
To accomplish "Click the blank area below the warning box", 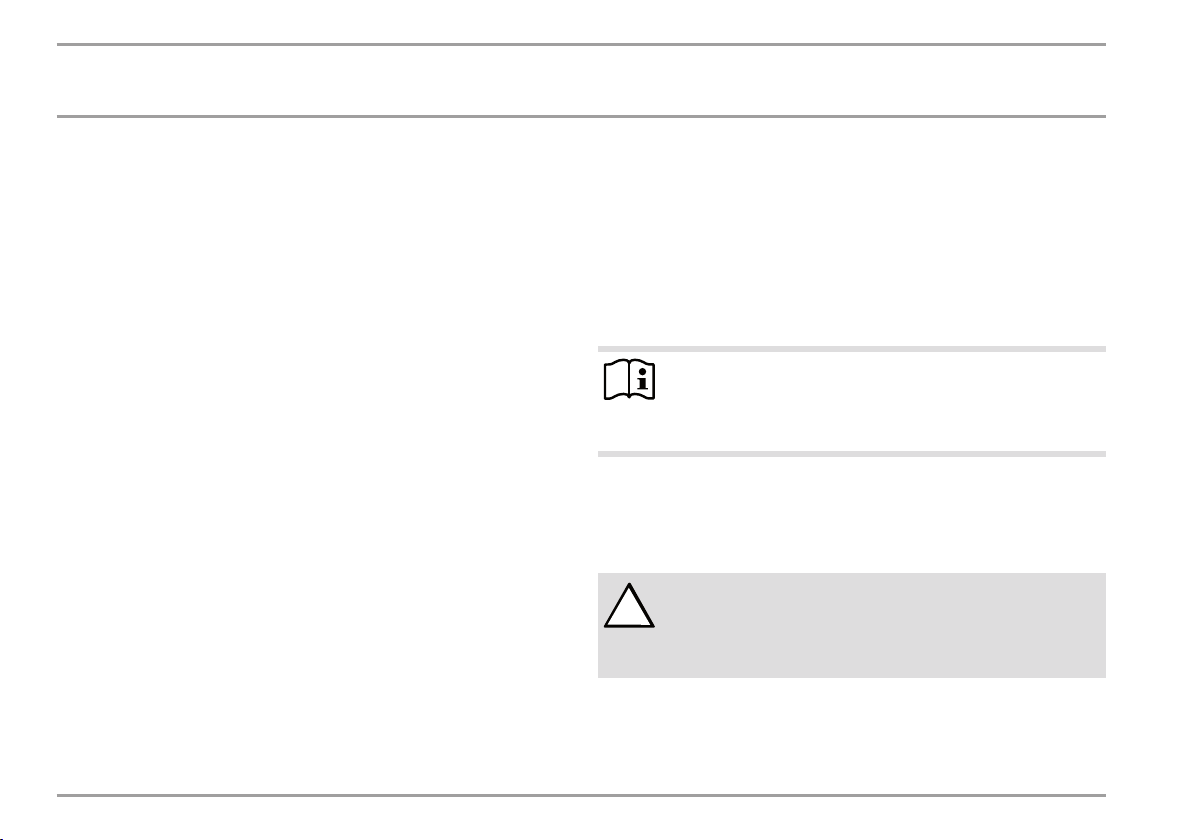I will 851,734.
